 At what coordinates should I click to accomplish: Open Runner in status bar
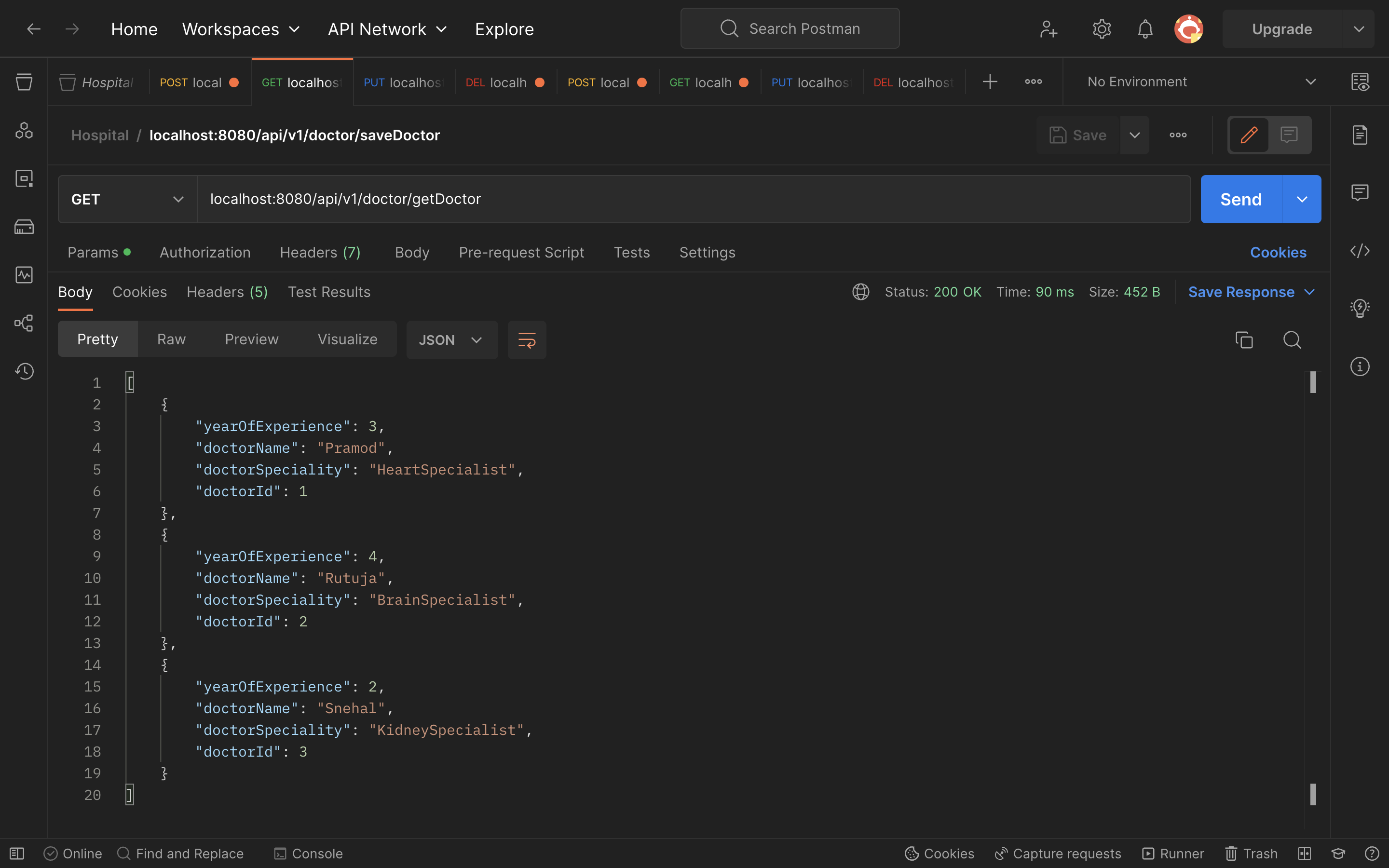point(1172,854)
